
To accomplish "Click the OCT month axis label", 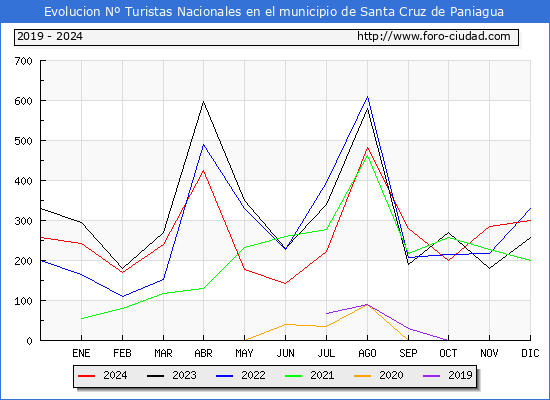I will pyautogui.click(x=448, y=353).
